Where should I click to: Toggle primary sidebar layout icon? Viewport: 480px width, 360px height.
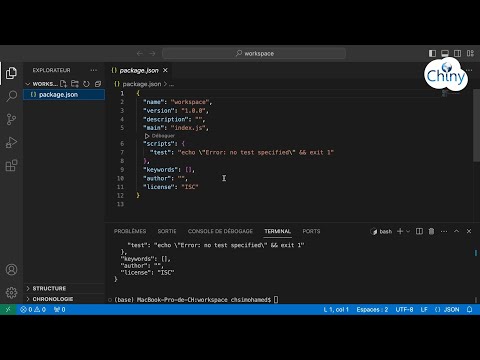click(432, 53)
